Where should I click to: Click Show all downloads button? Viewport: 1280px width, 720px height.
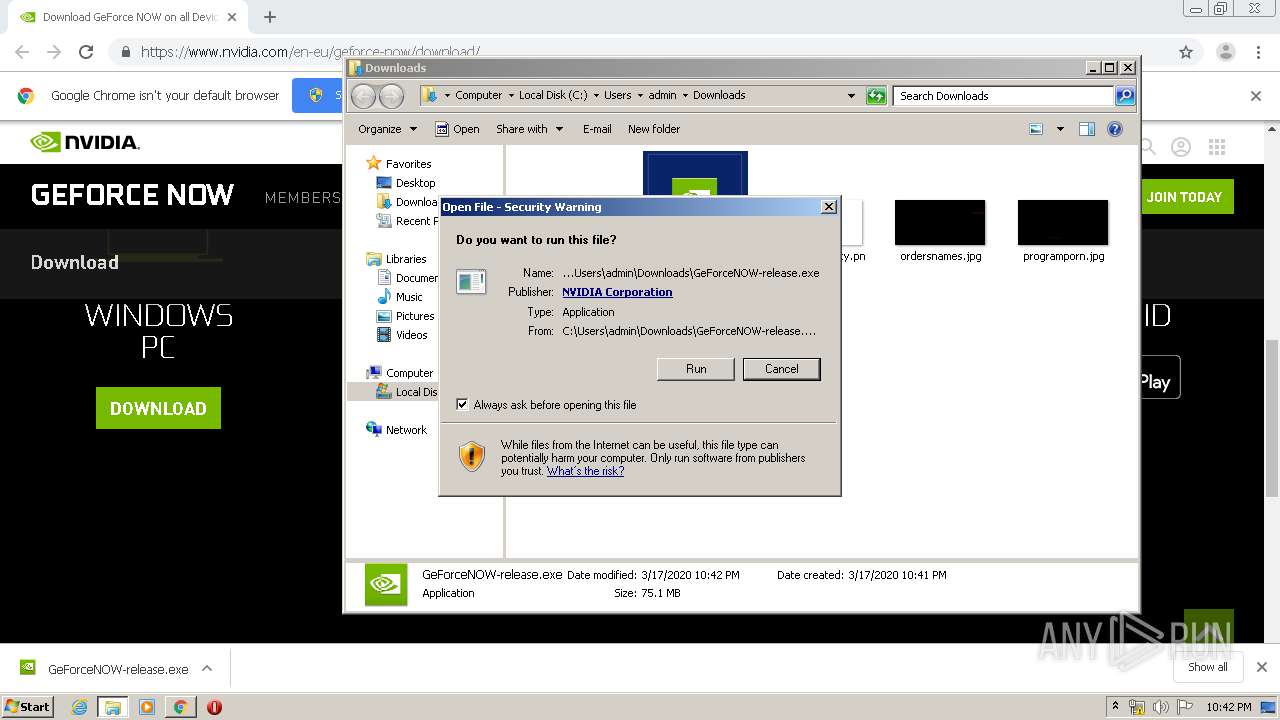pos(1208,667)
